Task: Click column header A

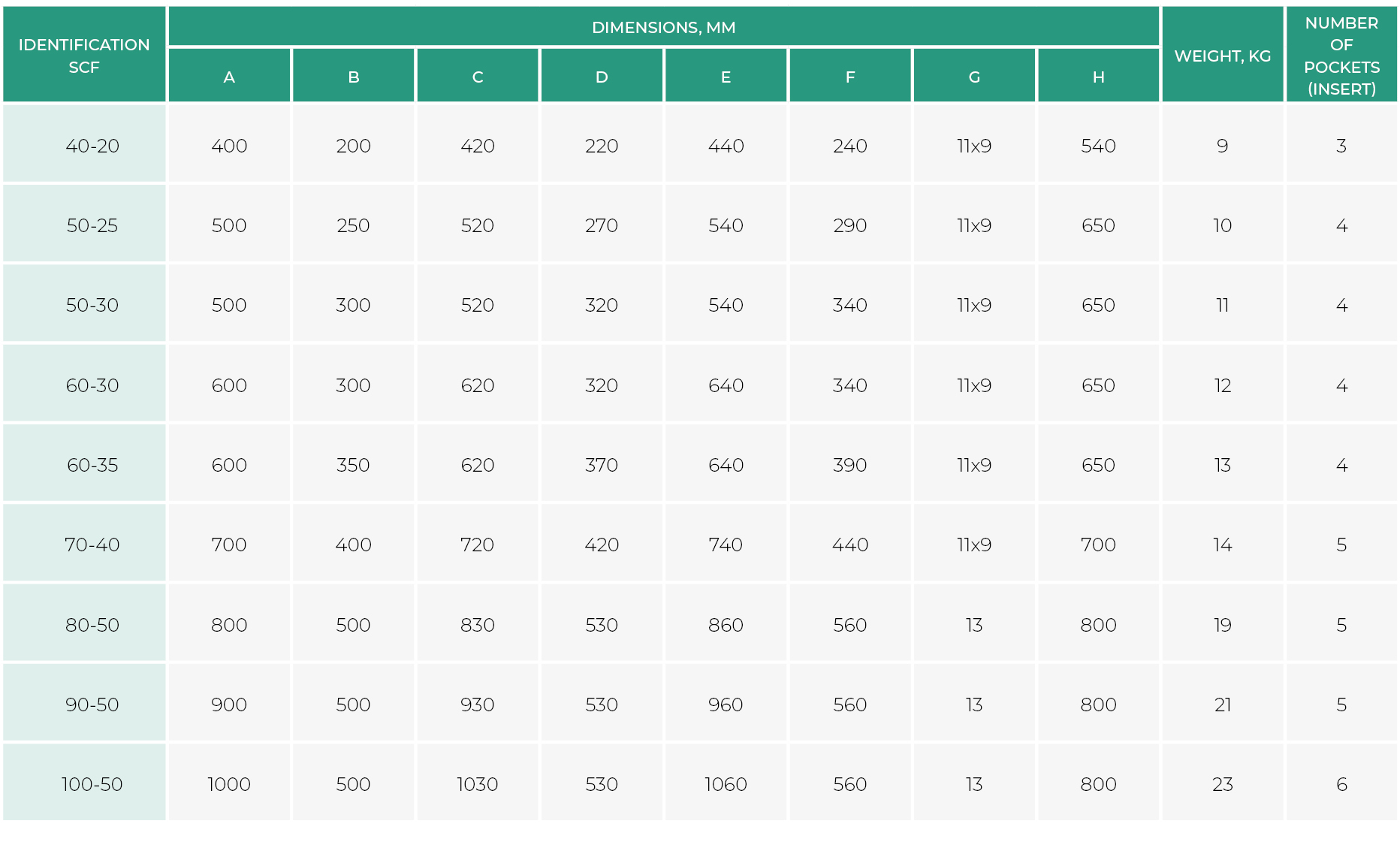Action: (x=229, y=77)
